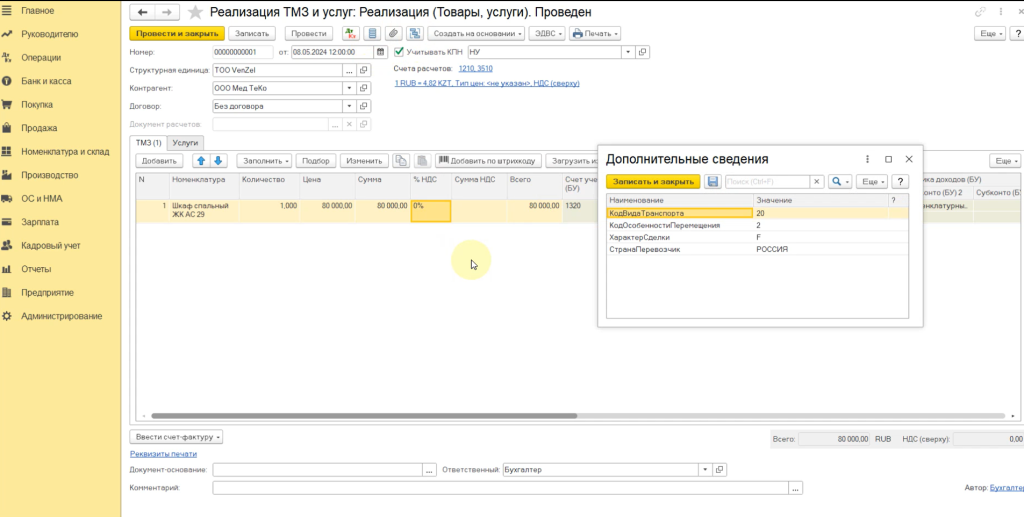Move row up with blue arrow

tap(200, 160)
